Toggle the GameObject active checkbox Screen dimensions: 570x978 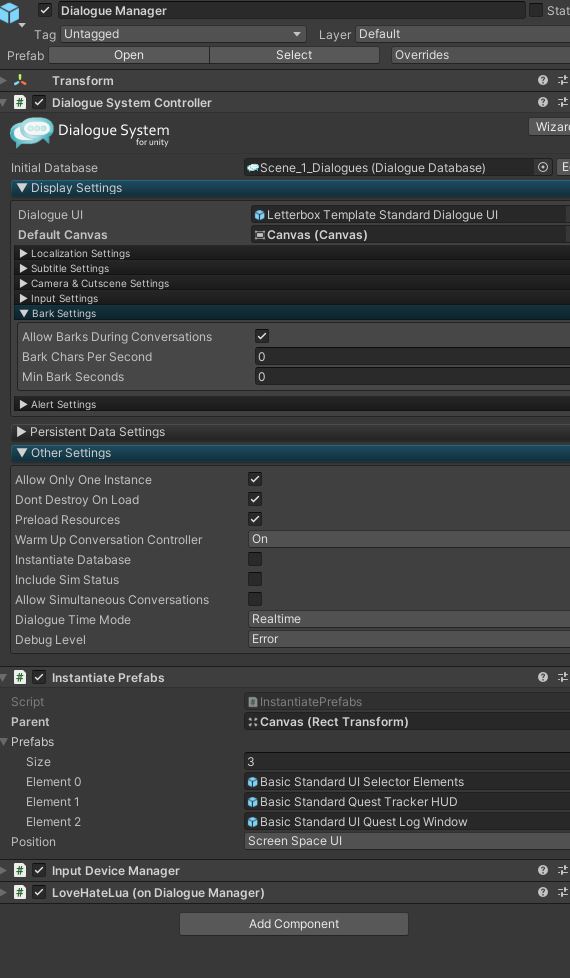pyautogui.click(x=45, y=11)
